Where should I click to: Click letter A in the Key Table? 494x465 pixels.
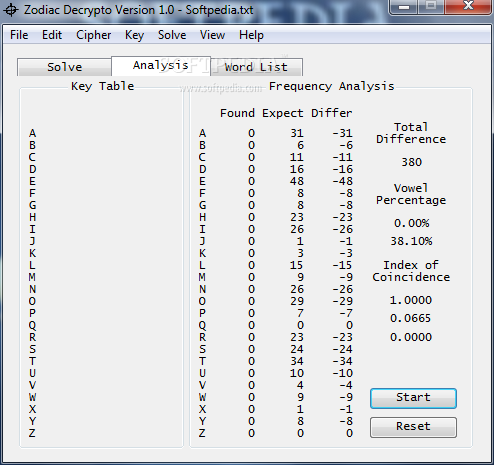tap(32, 133)
